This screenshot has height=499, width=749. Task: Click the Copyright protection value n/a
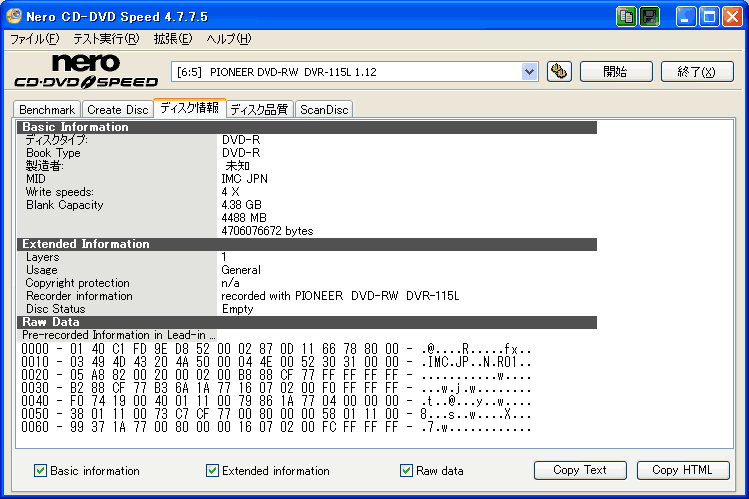230,283
